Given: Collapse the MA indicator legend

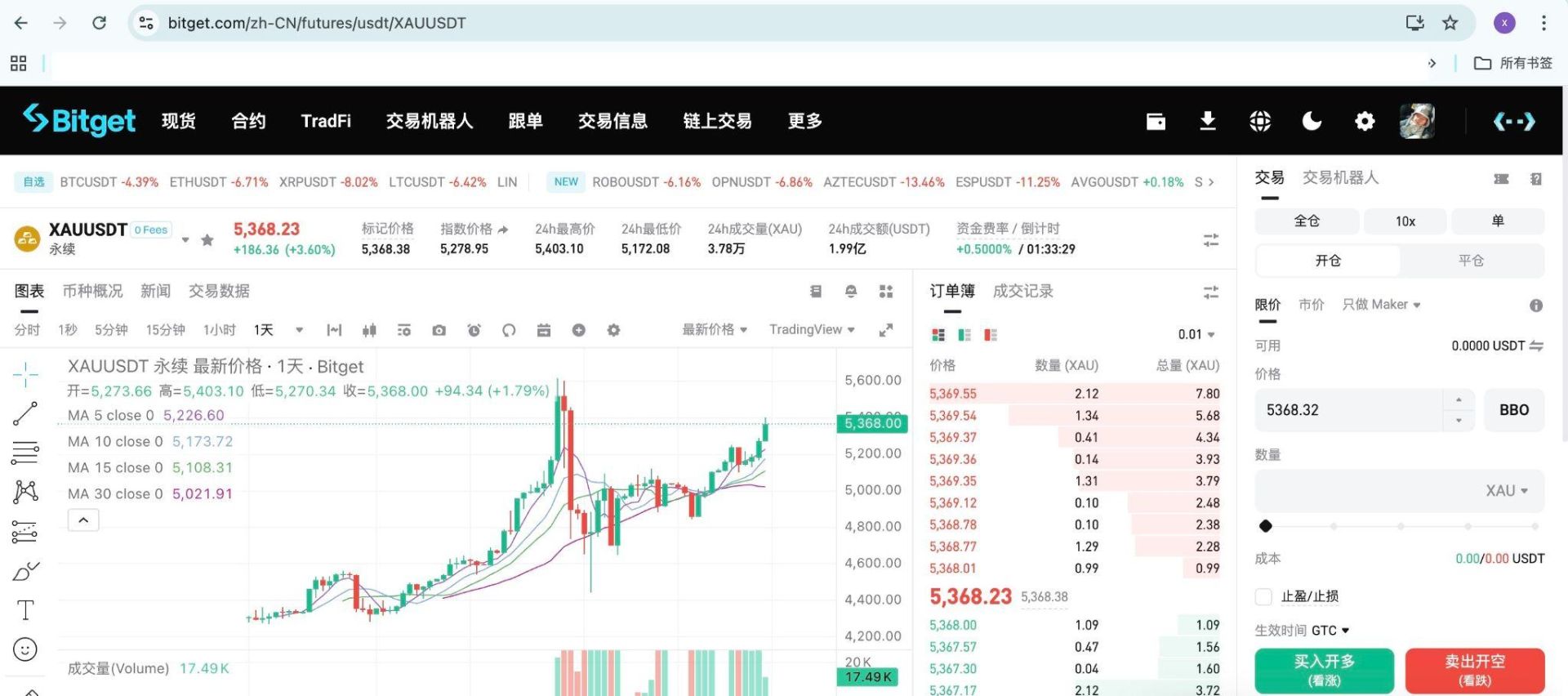Looking at the screenshot, I should coord(83,520).
